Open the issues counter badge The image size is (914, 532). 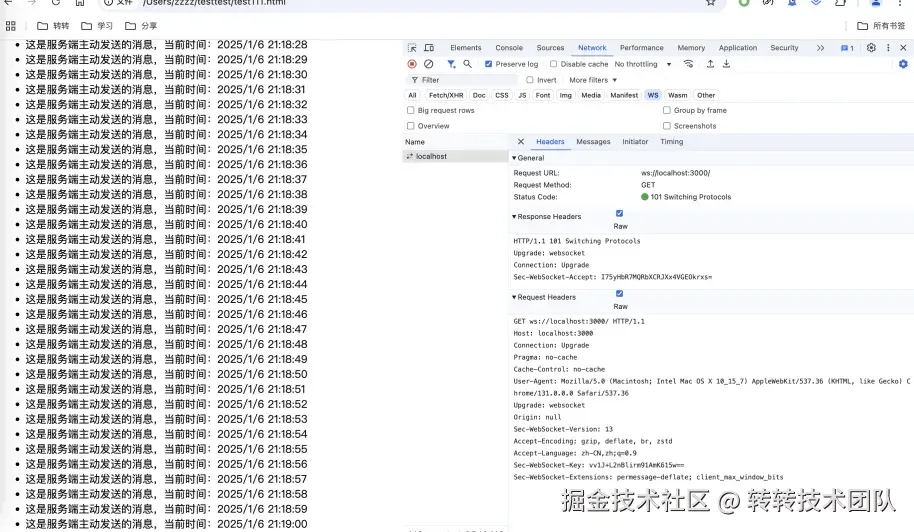(847, 48)
